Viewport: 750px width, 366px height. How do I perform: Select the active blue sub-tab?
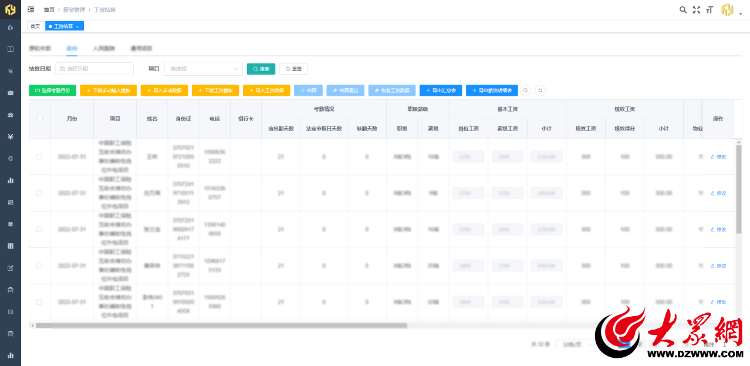(72, 48)
